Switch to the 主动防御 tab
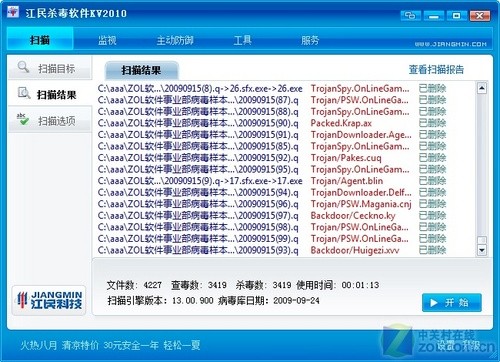This screenshot has width=500, height=362. (175, 40)
